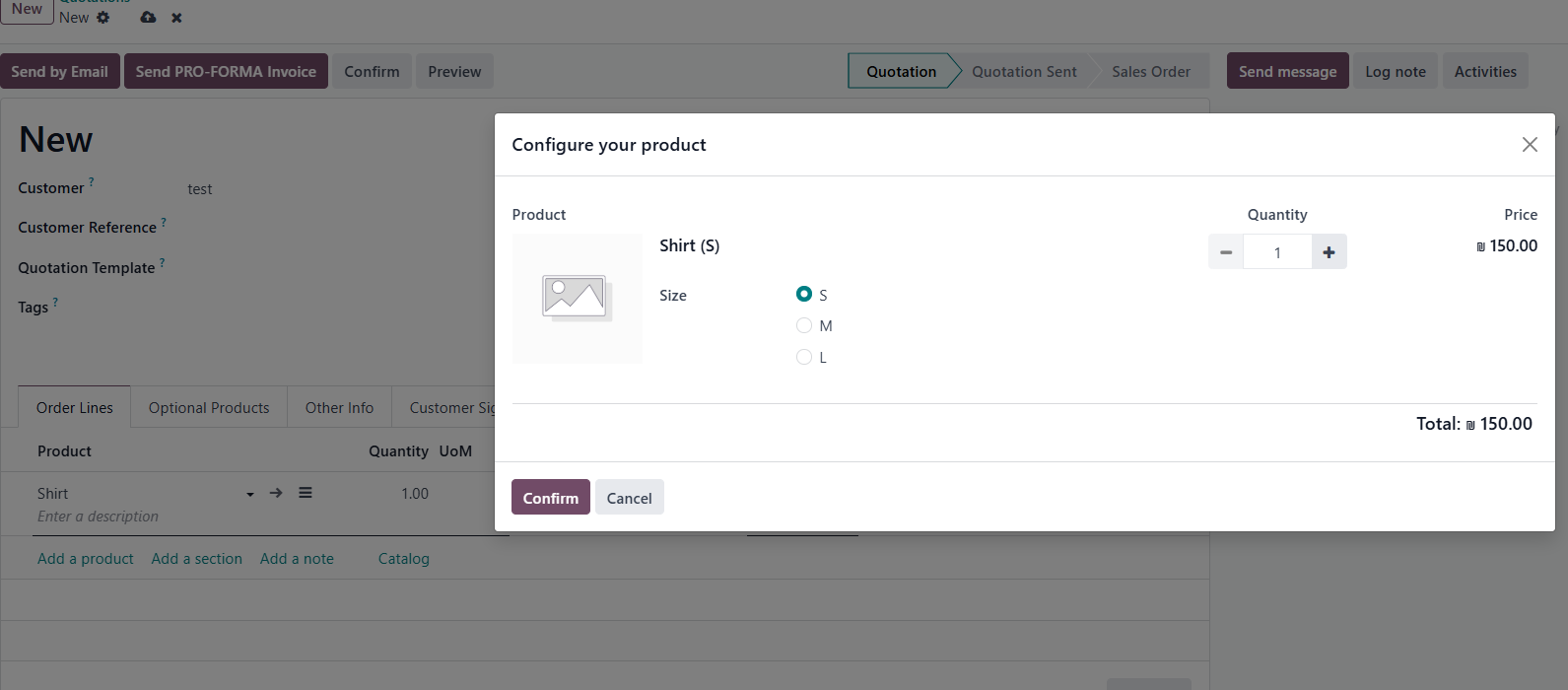Cancel the product configuration dialog
The height and width of the screenshot is (690, 1568).
(x=629, y=498)
